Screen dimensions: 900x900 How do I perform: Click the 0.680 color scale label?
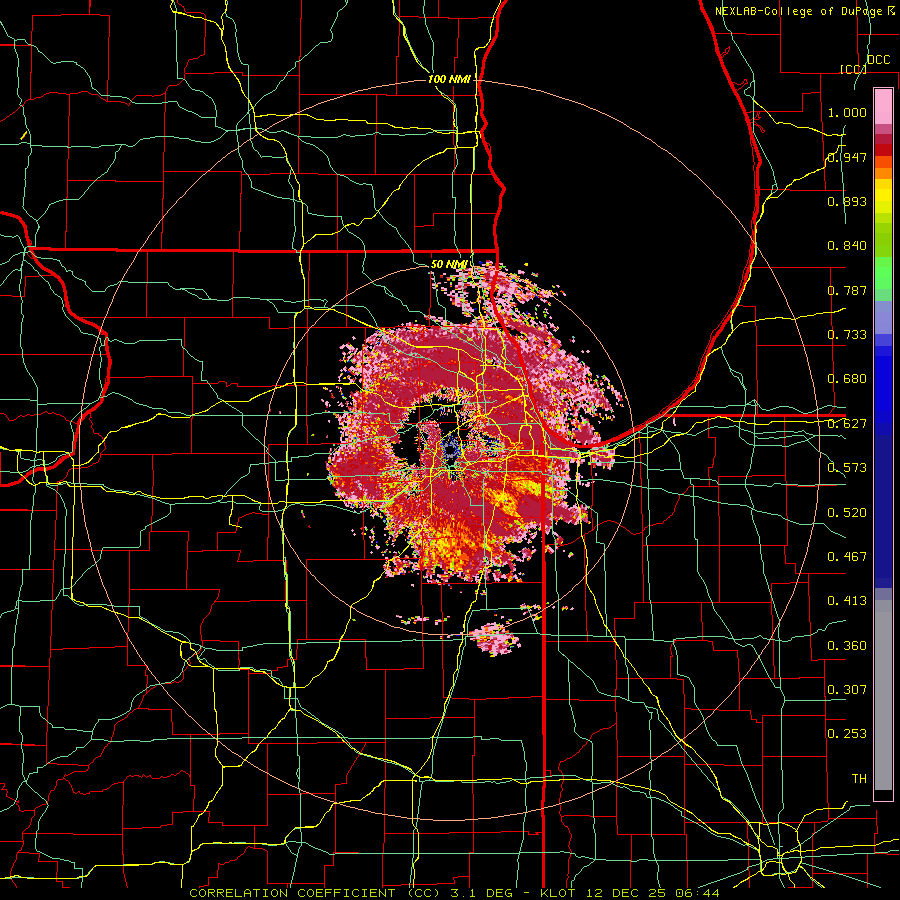pyautogui.click(x=847, y=379)
